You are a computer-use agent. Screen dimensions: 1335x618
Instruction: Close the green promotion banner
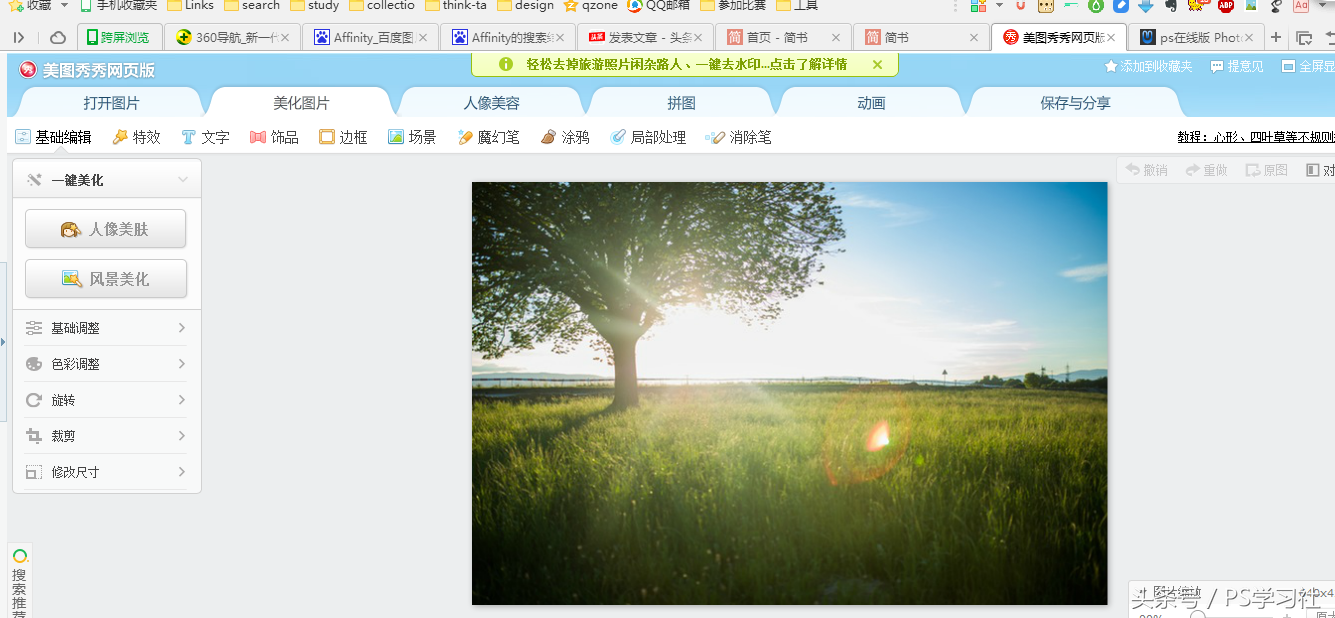(x=878, y=64)
